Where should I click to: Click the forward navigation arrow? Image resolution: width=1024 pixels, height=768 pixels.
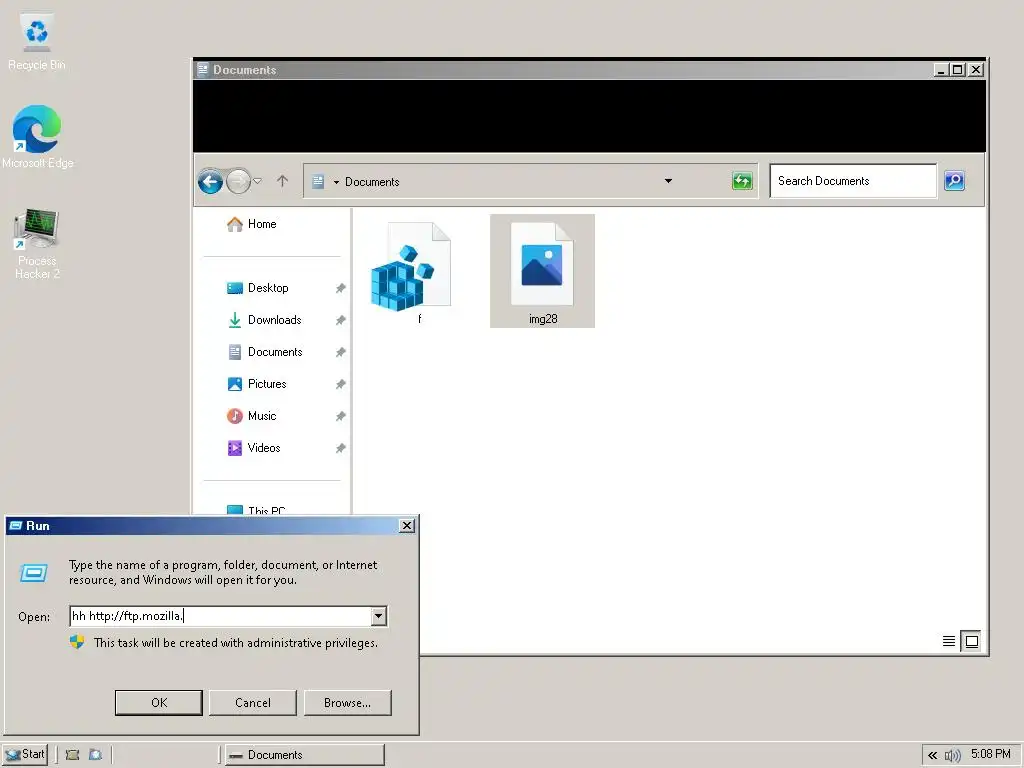click(x=238, y=181)
